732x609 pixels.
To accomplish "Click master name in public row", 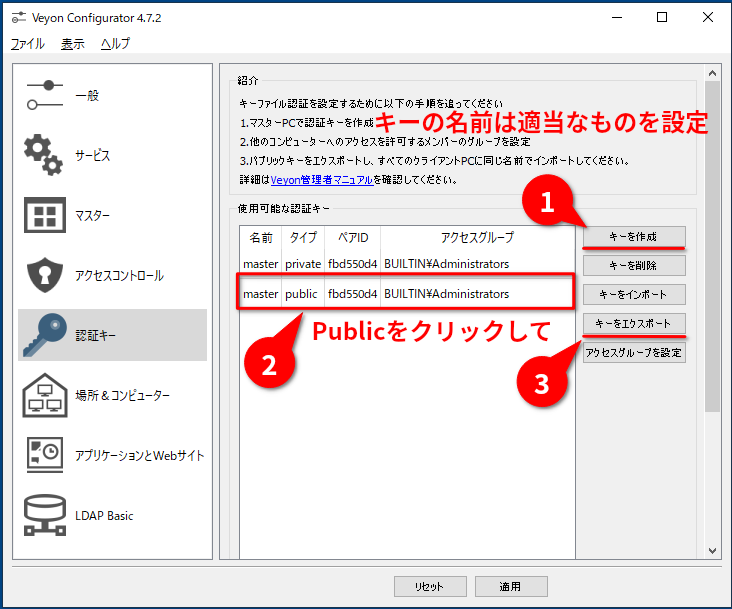I will point(260,294).
